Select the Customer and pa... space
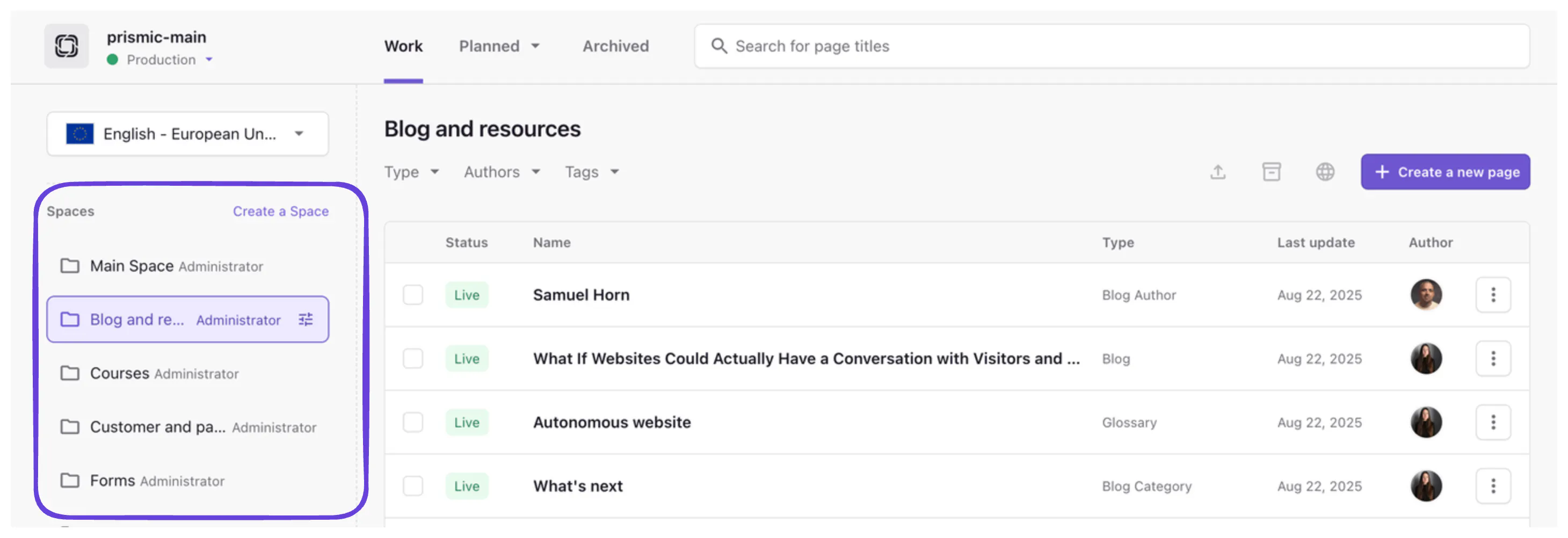Image resolution: width=1568 pixels, height=538 pixels. tap(187, 427)
